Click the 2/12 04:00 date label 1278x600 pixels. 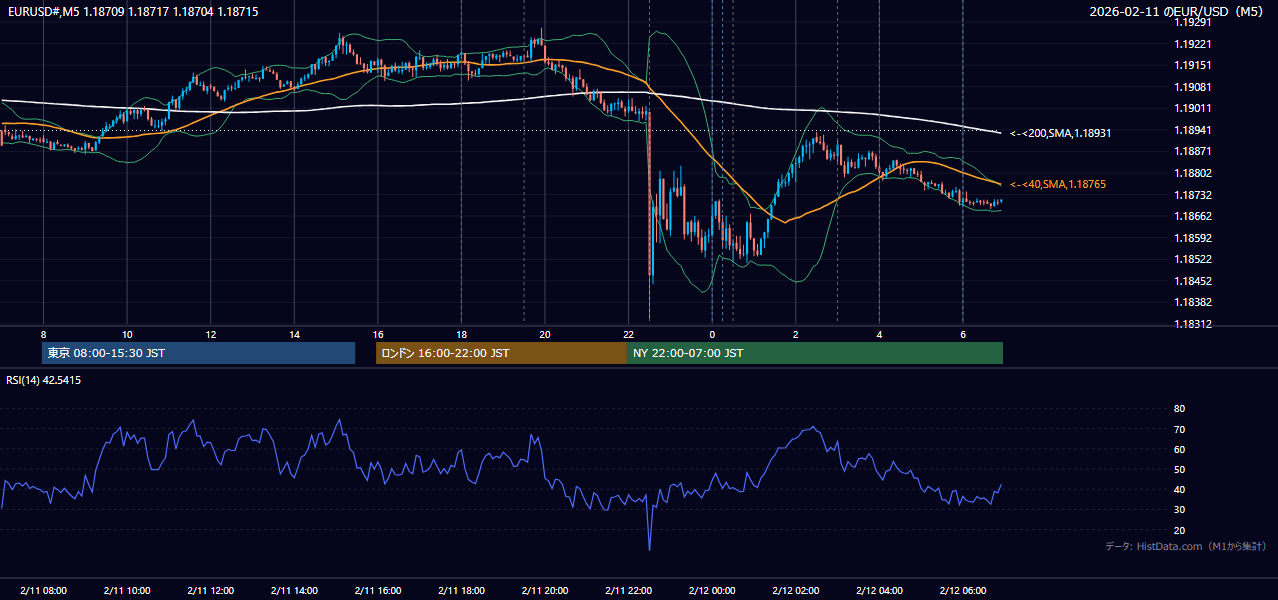(879, 590)
